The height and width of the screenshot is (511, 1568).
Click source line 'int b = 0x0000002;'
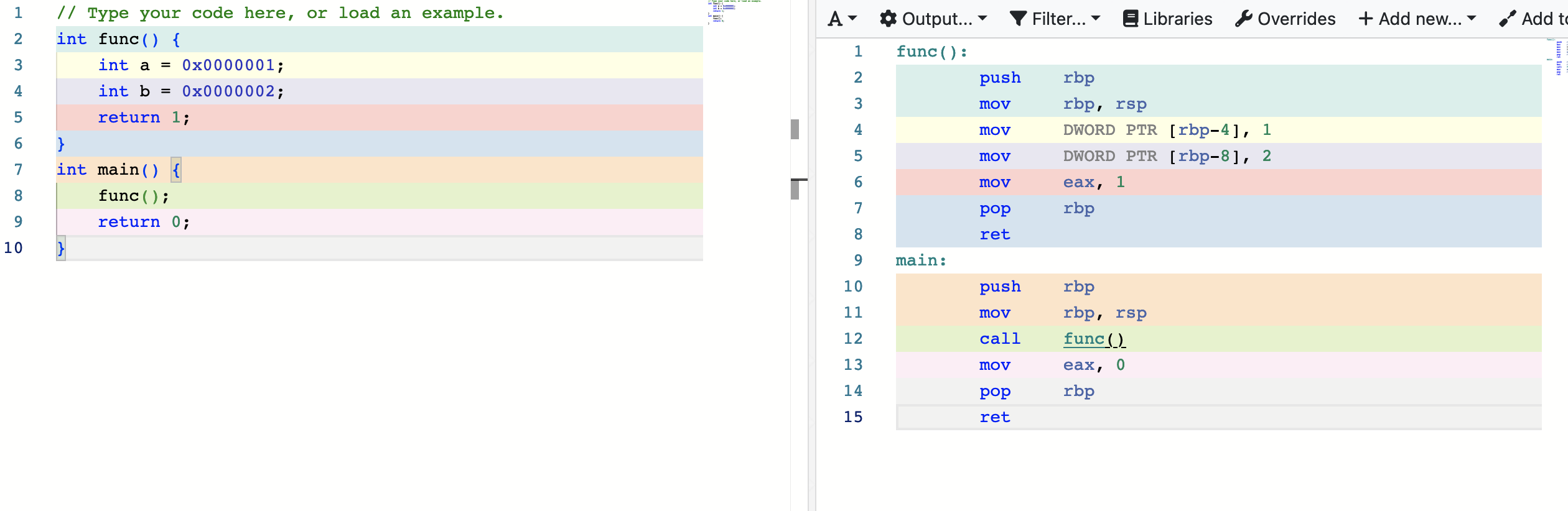click(x=380, y=91)
